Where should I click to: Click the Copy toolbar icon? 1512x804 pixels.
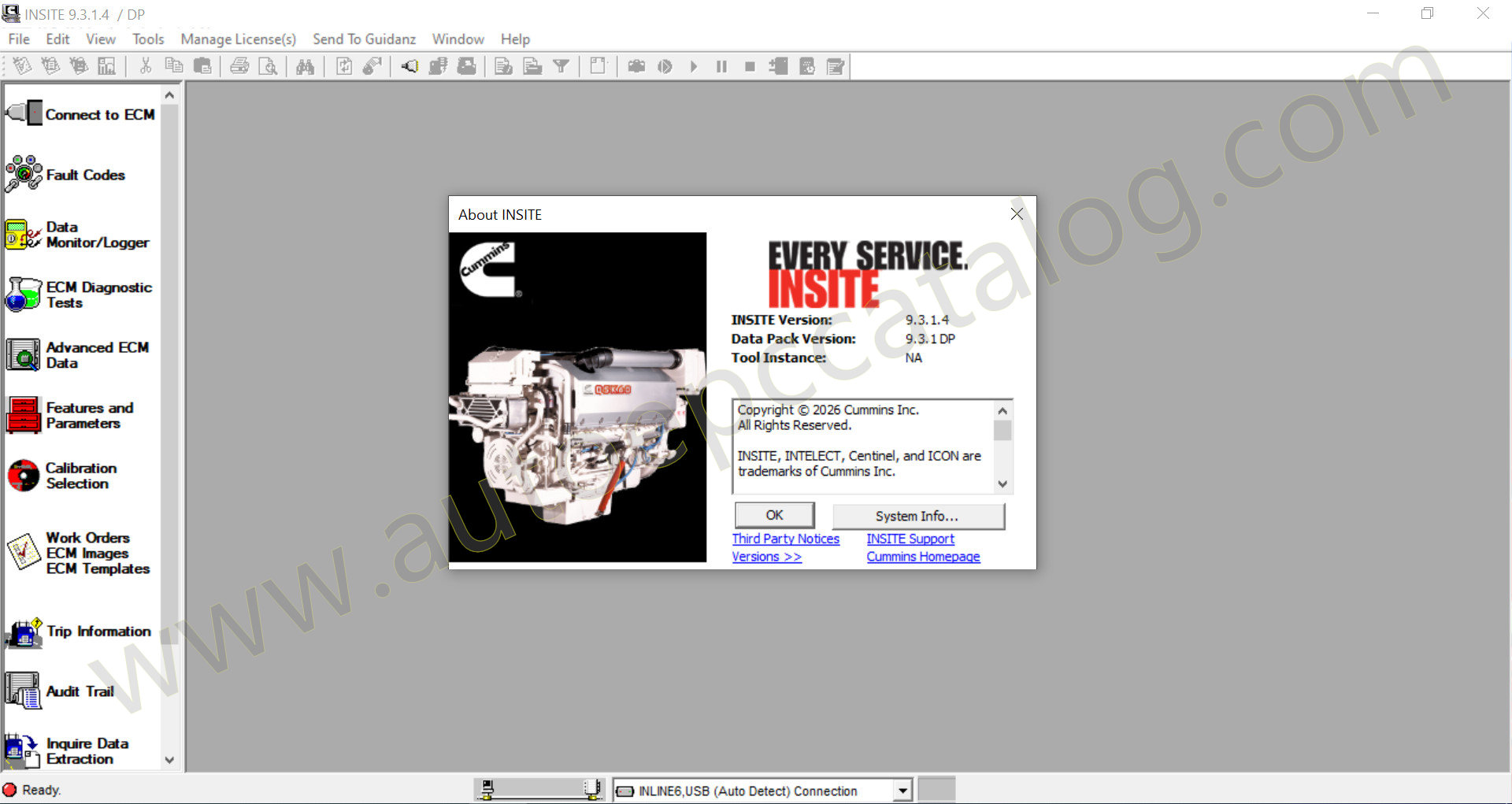[174, 66]
